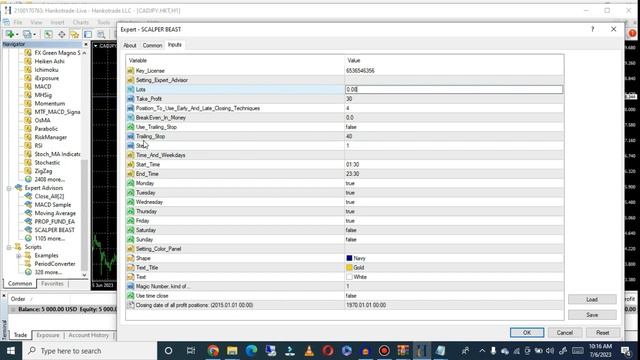Image resolution: width=640 pixels, height=360 pixels.
Task: Open Strategy Tester magnifier toolbar icon
Action: [x=101, y=34]
